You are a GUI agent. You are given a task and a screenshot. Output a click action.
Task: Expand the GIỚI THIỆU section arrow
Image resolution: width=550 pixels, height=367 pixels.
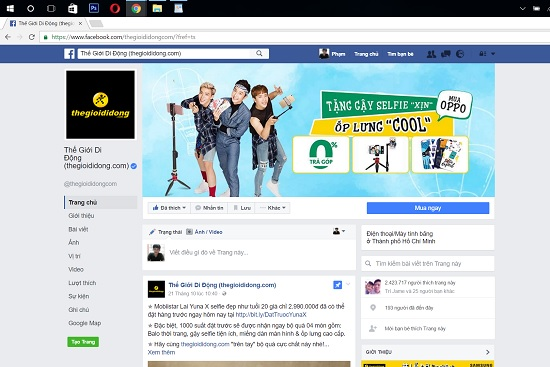[488, 352]
